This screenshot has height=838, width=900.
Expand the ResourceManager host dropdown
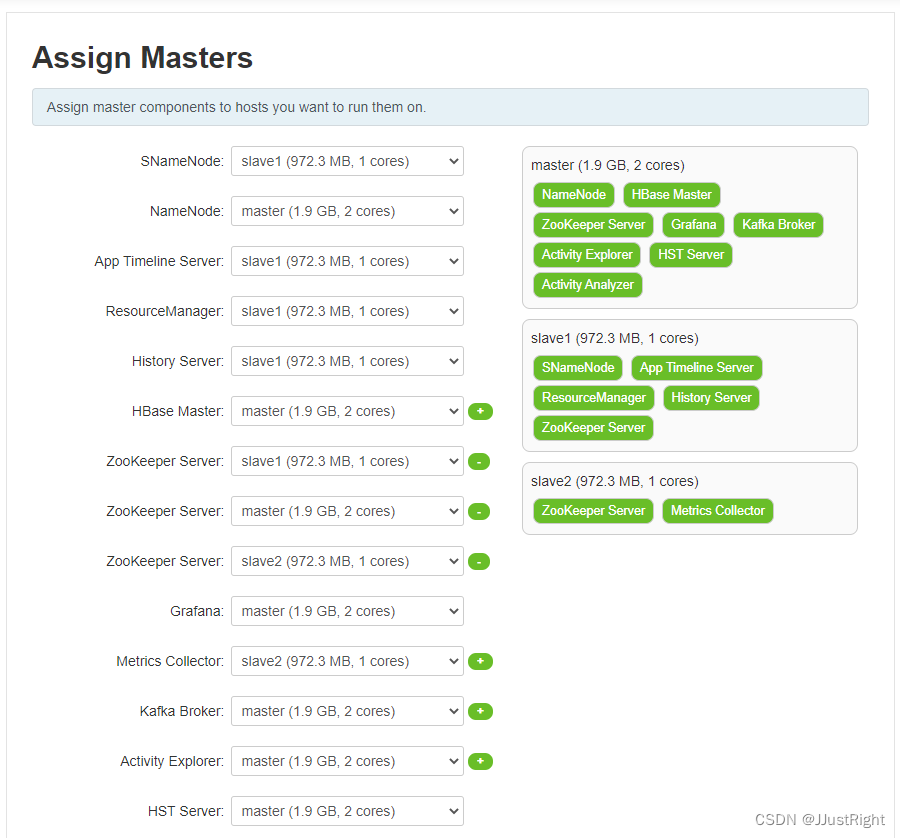[x=347, y=311]
